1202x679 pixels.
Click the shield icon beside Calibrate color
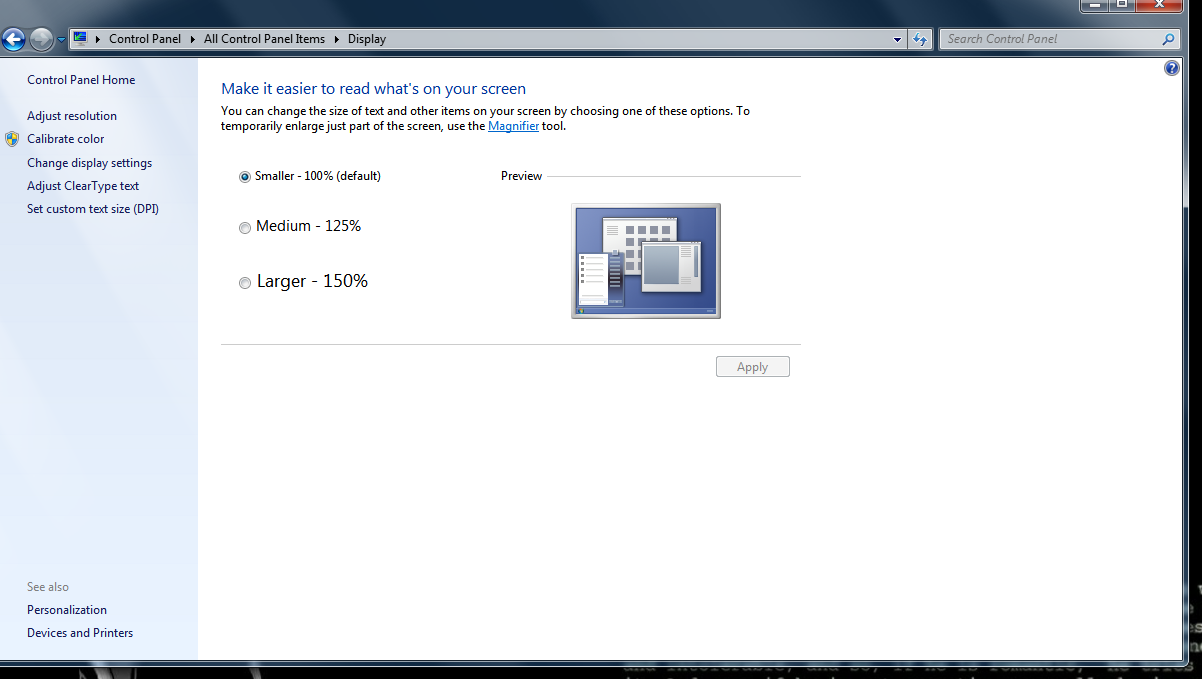coord(12,139)
